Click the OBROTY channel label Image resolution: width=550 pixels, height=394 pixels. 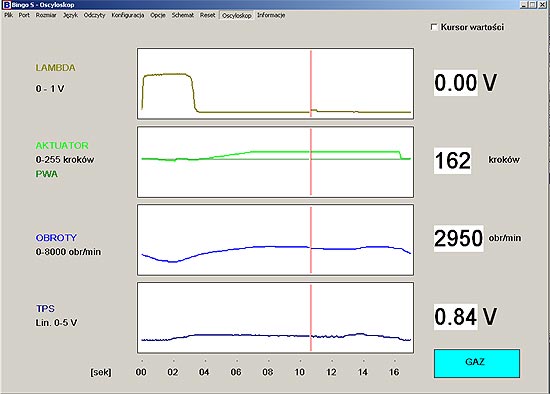pyautogui.click(x=56, y=238)
